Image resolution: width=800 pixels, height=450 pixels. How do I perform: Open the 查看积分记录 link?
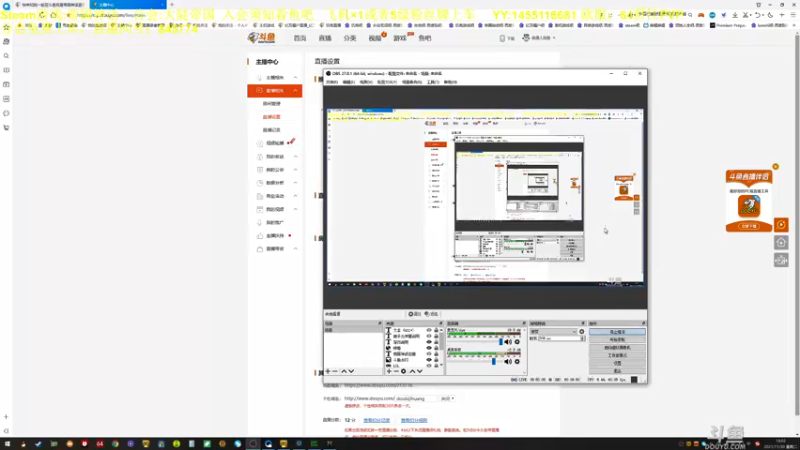pyautogui.click(x=377, y=420)
